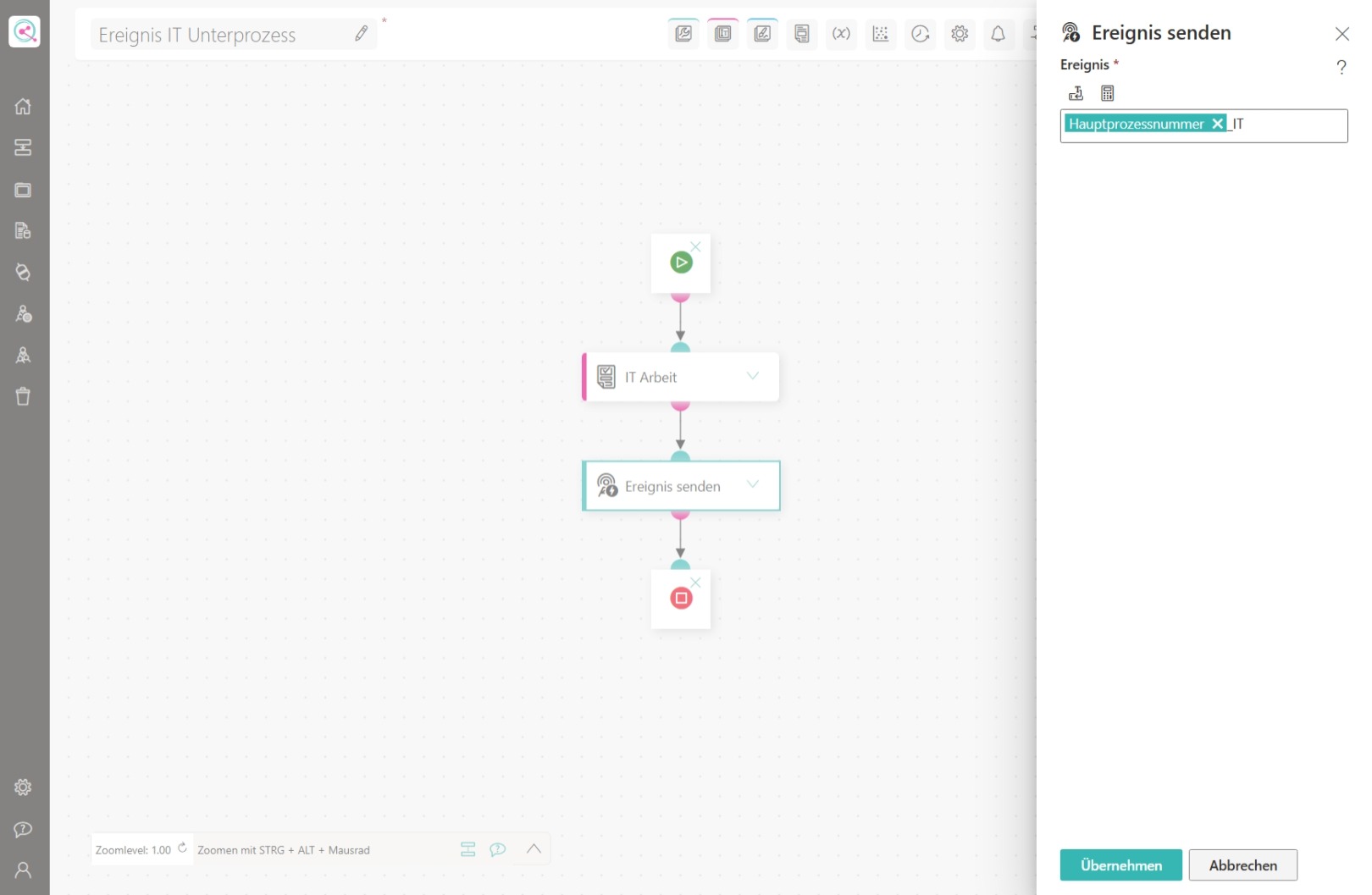Delete the end node with its X
The width and height of the screenshot is (1372, 895).
695,583
